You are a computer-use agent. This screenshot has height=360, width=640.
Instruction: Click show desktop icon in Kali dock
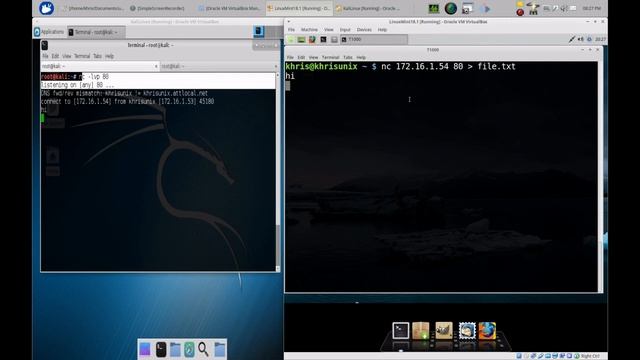(x=145, y=349)
